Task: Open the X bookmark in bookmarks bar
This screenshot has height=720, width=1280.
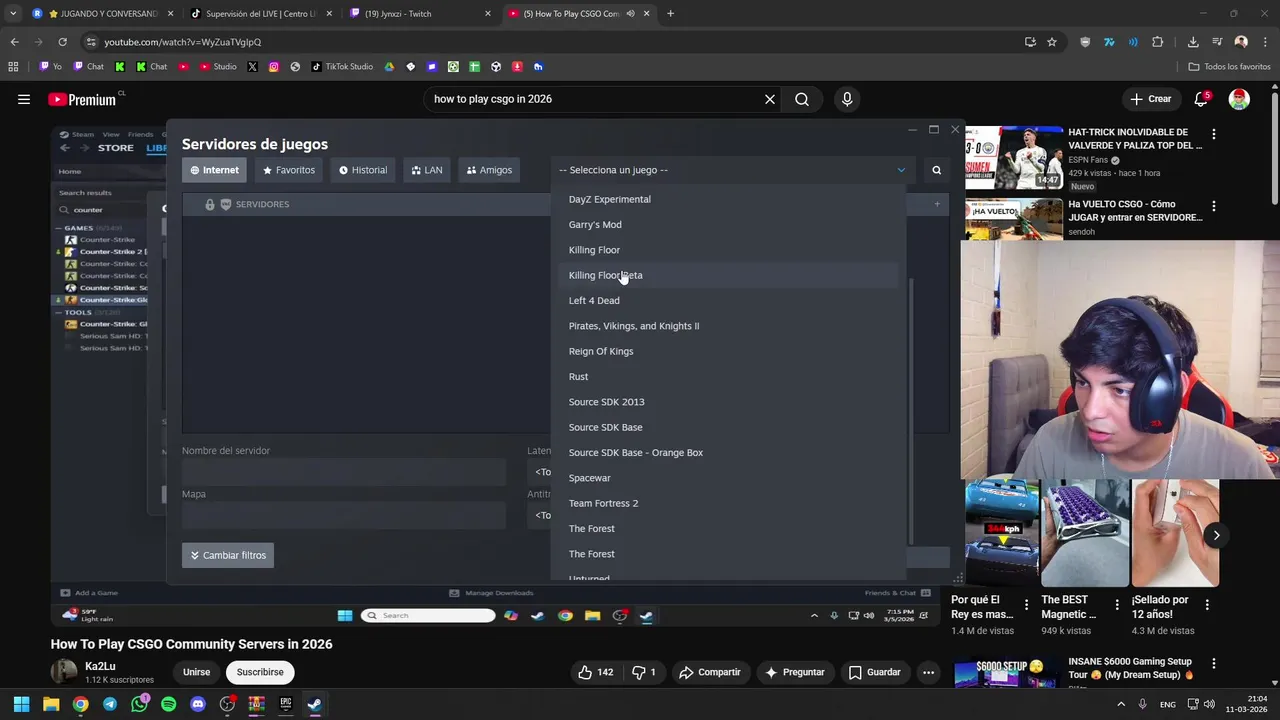Action: pos(252,67)
